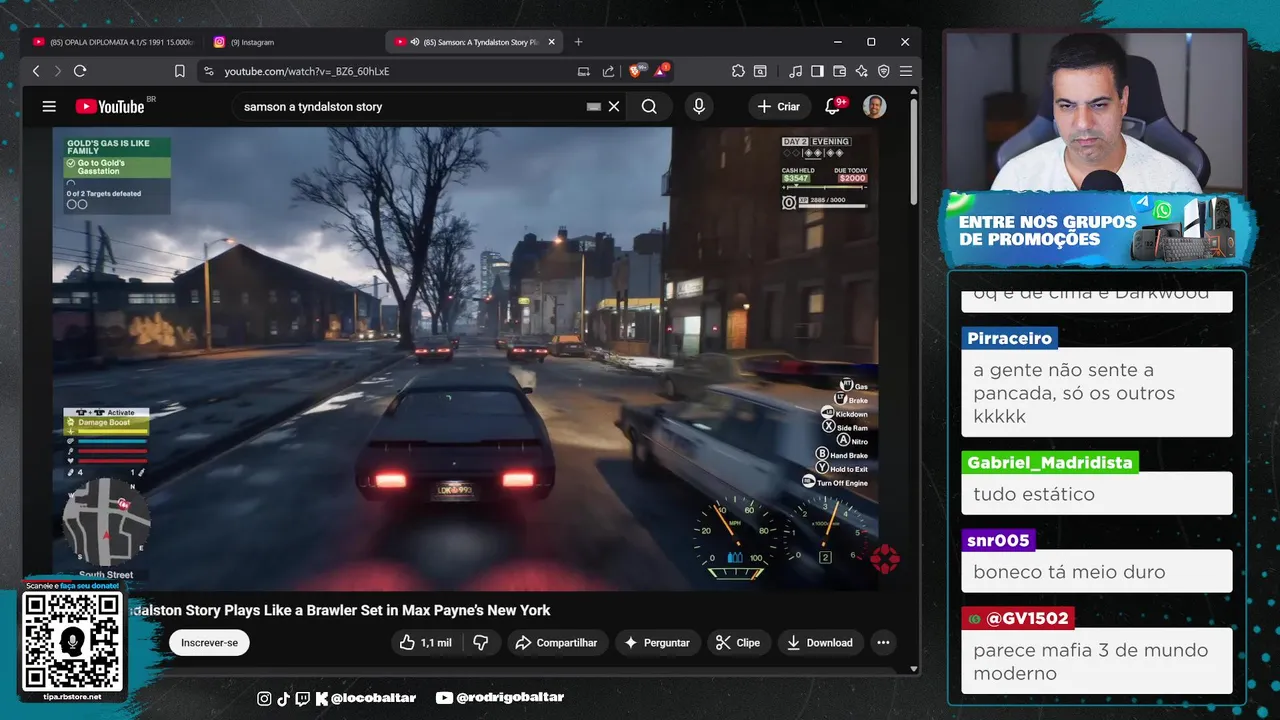Image resolution: width=1280 pixels, height=720 pixels.
Task: Bookmark this page in Brave
Action: coord(180,71)
